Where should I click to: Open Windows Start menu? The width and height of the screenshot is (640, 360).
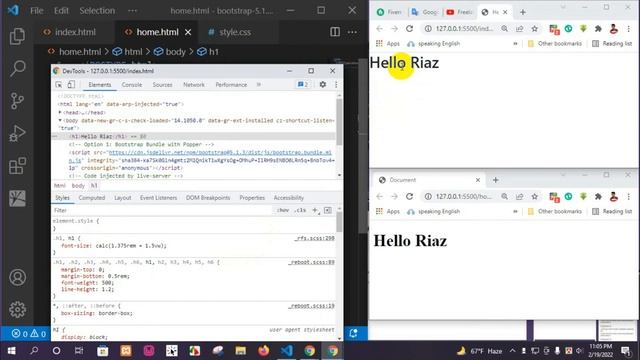(11, 351)
